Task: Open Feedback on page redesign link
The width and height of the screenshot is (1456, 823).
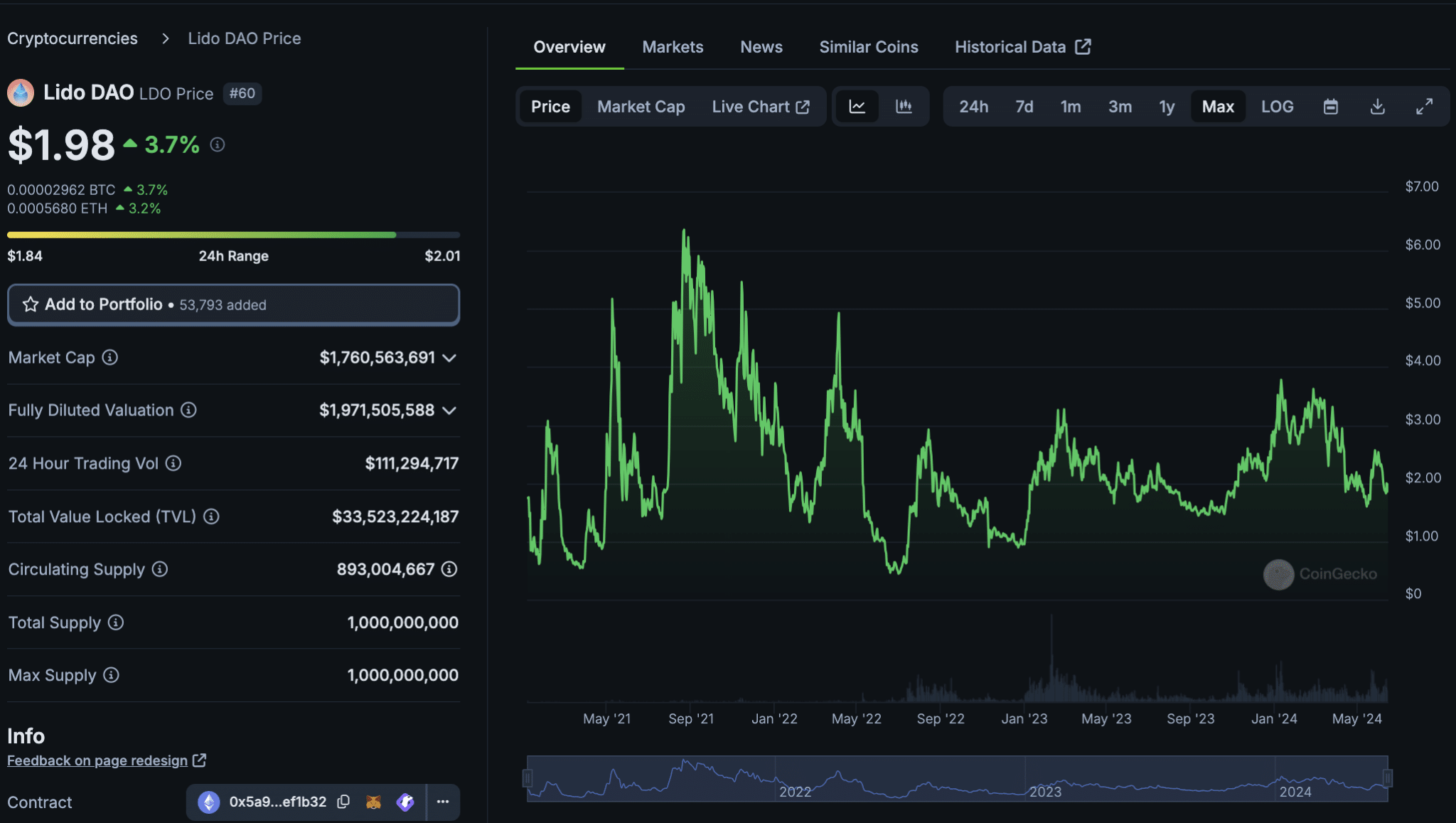Action: point(99,760)
